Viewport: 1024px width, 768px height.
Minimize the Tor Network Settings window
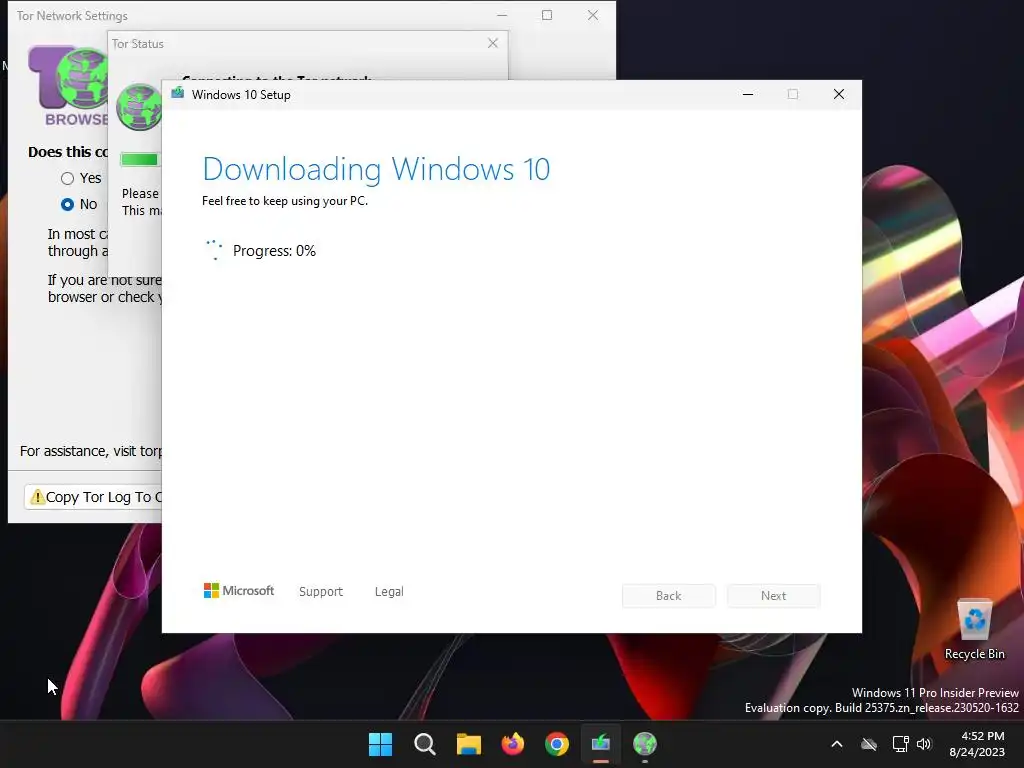click(502, 15)
